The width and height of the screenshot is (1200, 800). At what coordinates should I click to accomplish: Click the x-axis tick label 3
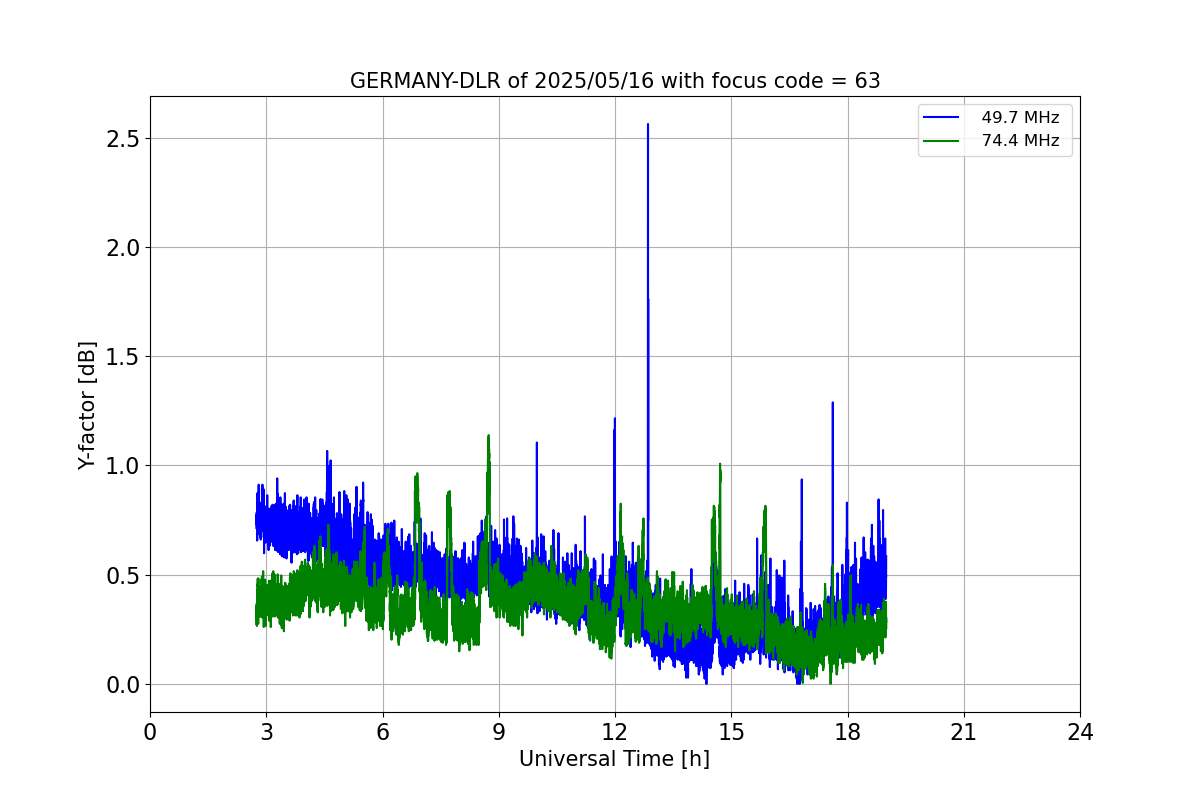click(266, 733)
